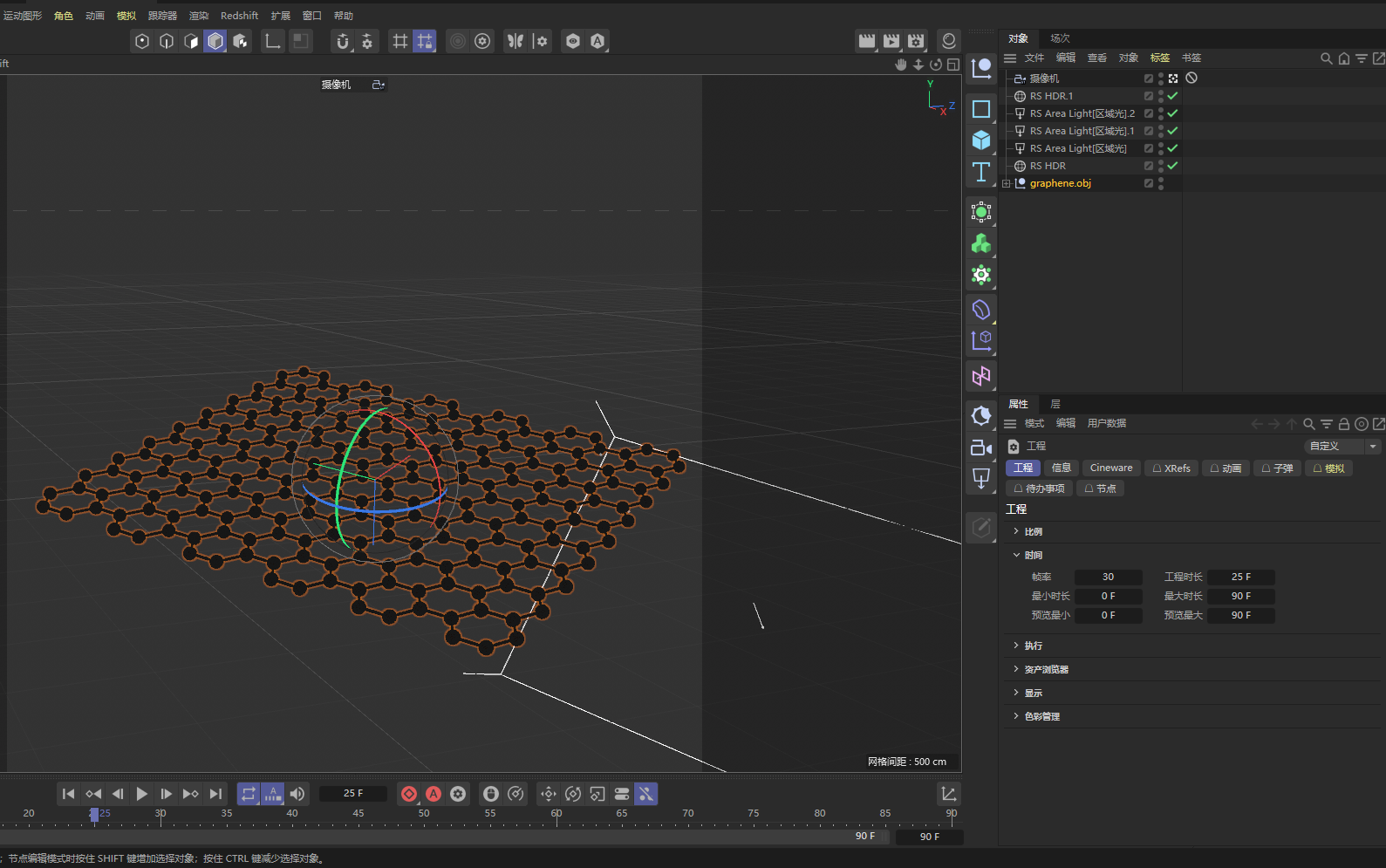This screenshot has width=1386, height=868.
Task: Select Points mode icon in top toolbar
Action: point(142,41)
